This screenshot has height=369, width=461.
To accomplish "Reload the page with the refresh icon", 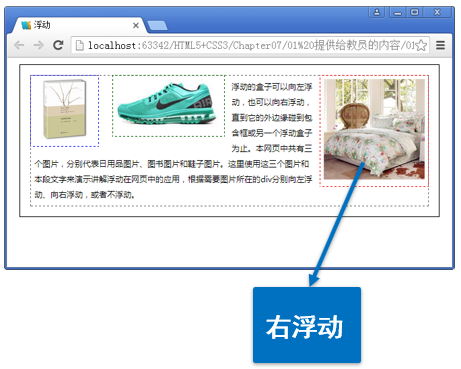I will (x=58, y=45).
